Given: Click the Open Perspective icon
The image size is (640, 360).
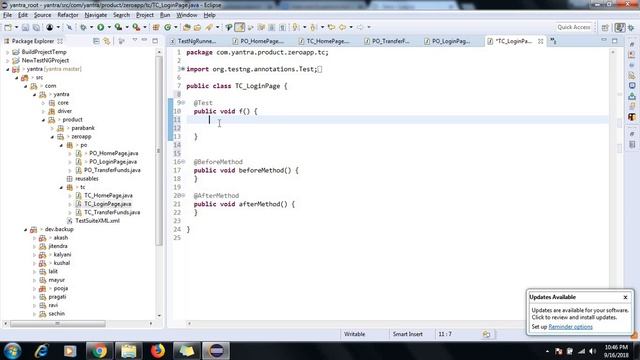Looking at the screenshot, I should (x=605, y=27).
